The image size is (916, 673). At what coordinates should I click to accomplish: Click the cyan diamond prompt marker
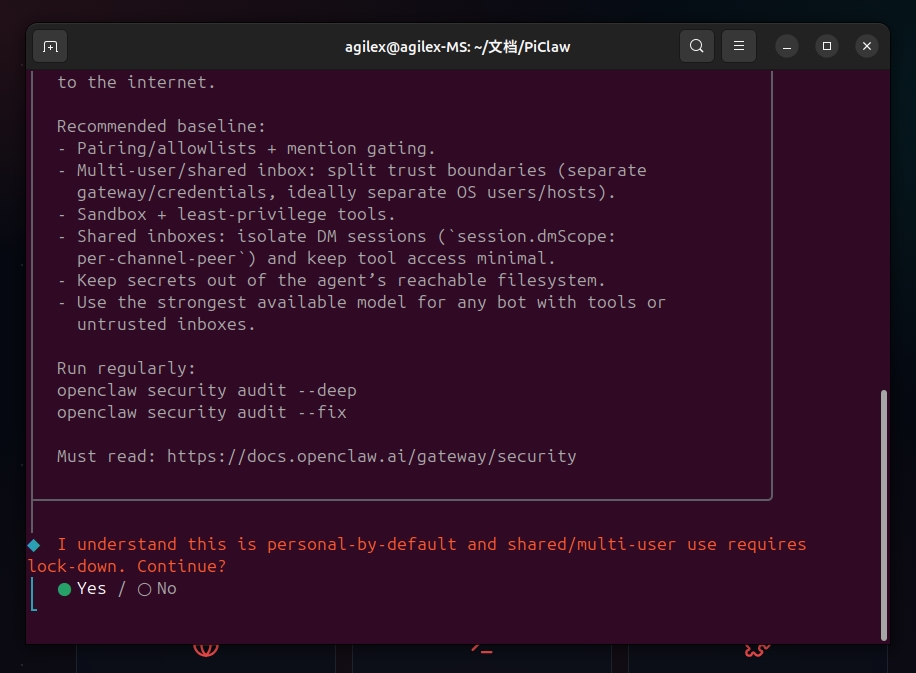tap(34, 545)
